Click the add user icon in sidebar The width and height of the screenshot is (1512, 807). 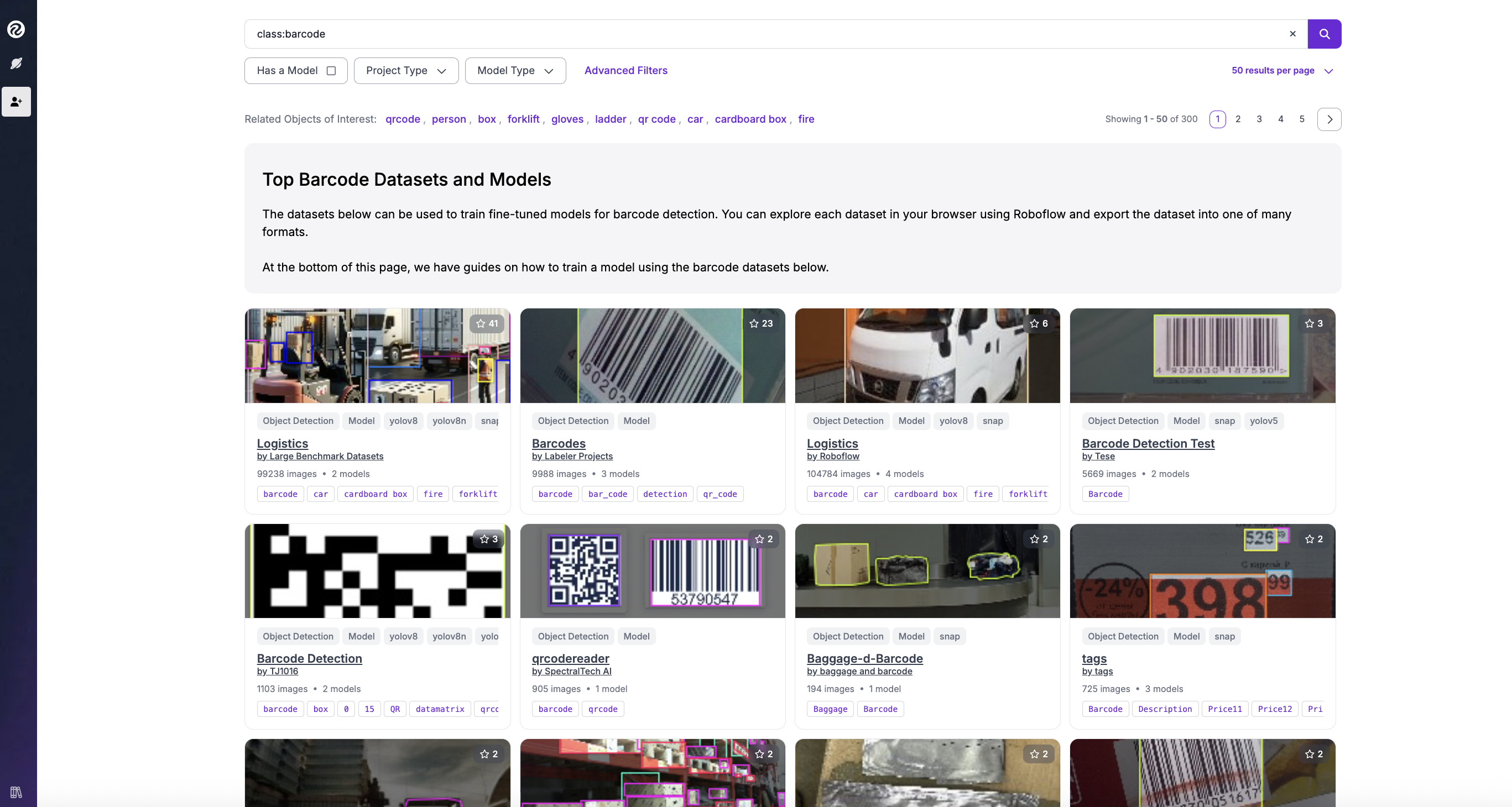pos(16,102)
